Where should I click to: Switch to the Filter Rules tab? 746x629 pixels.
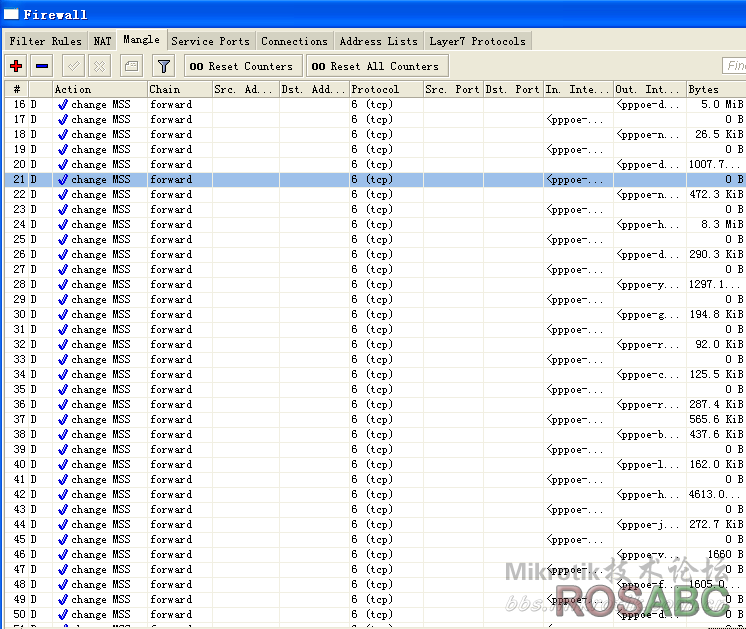click(46, 41)
